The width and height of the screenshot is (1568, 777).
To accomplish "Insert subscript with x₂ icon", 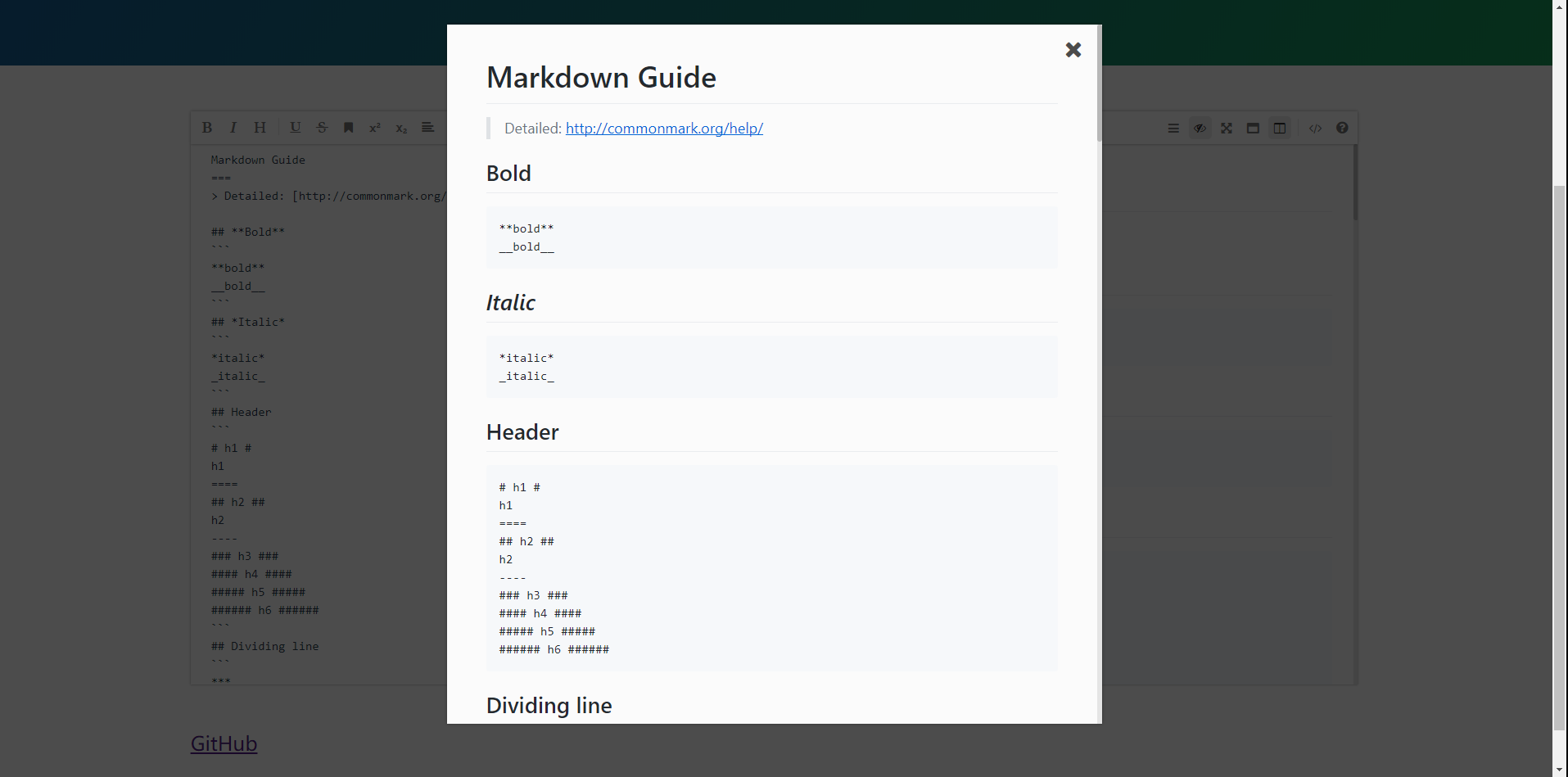I will [x=401, y=128].
